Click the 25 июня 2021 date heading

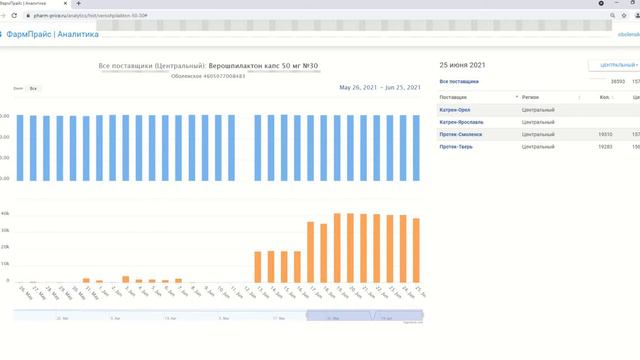coord(462,65)
